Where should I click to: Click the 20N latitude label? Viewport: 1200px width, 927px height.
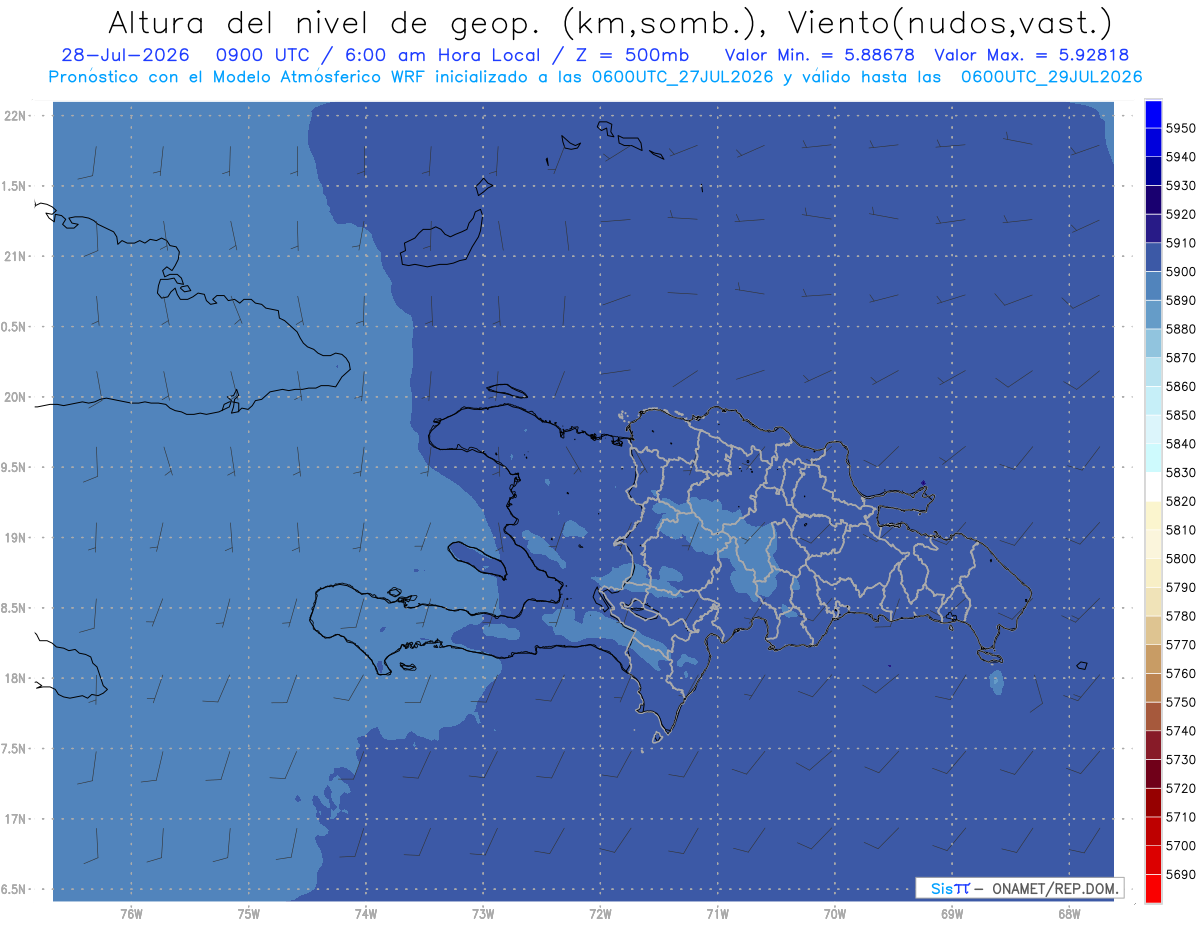16,397
